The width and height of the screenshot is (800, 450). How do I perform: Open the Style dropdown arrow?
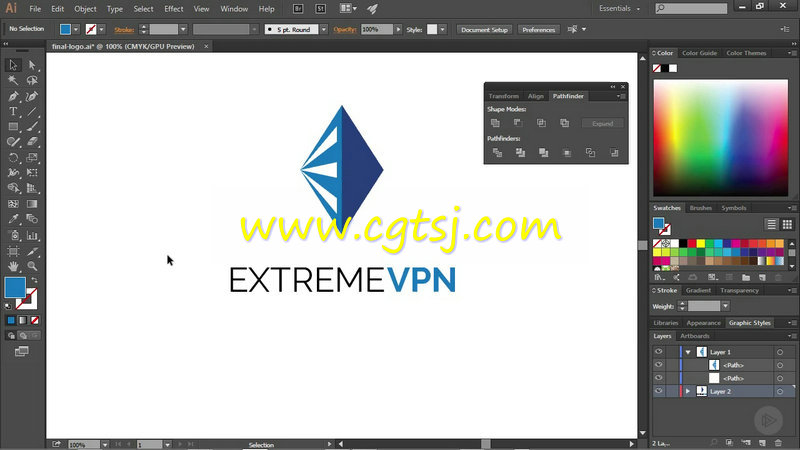[x=442, y=30]
